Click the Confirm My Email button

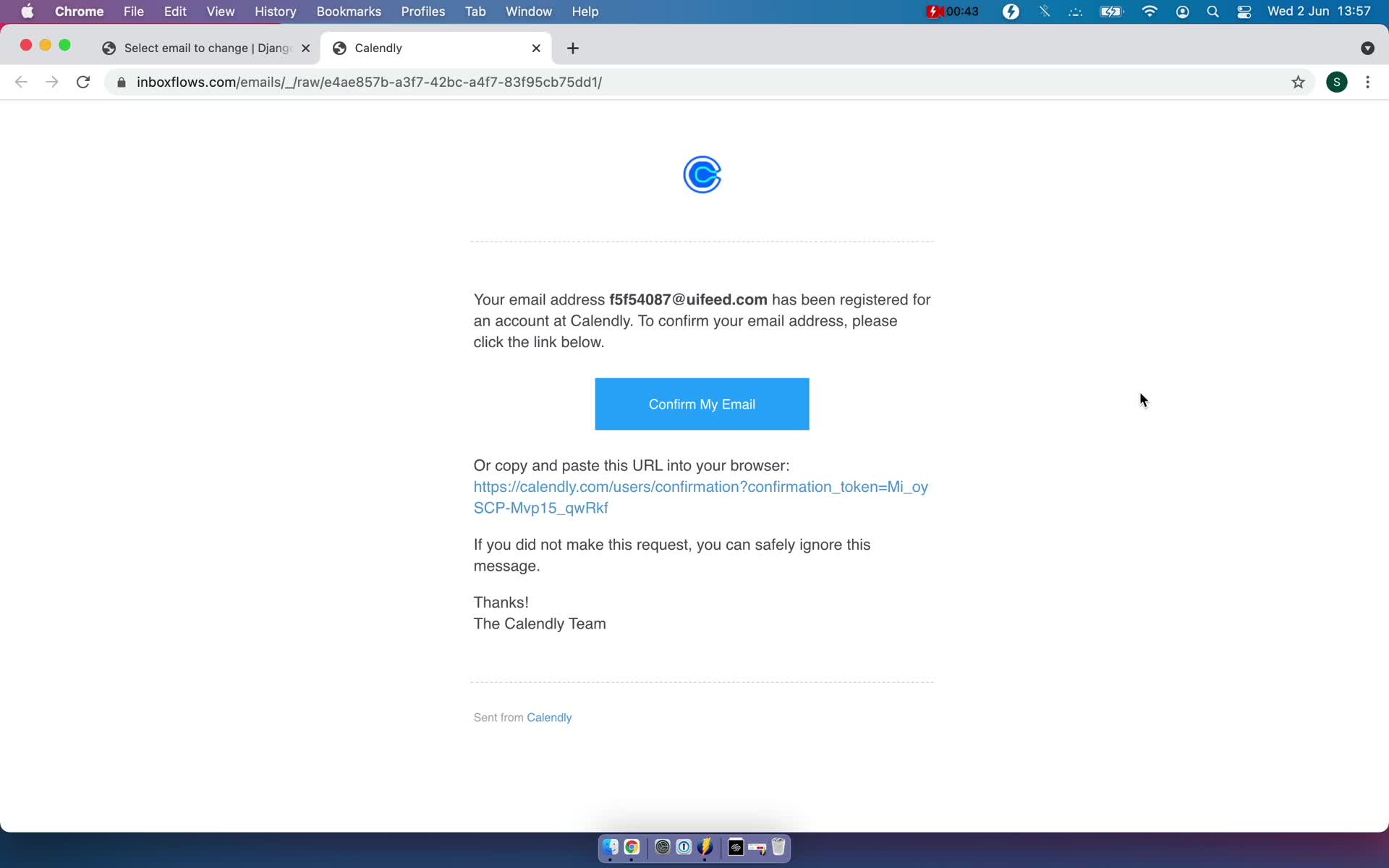(702, 404)
